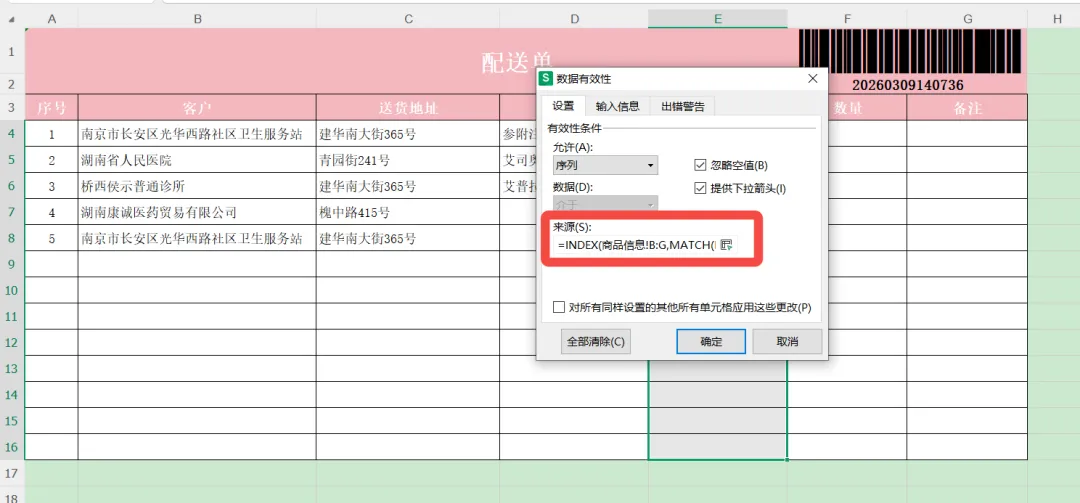Click the 取消 button

pos(787,342)
